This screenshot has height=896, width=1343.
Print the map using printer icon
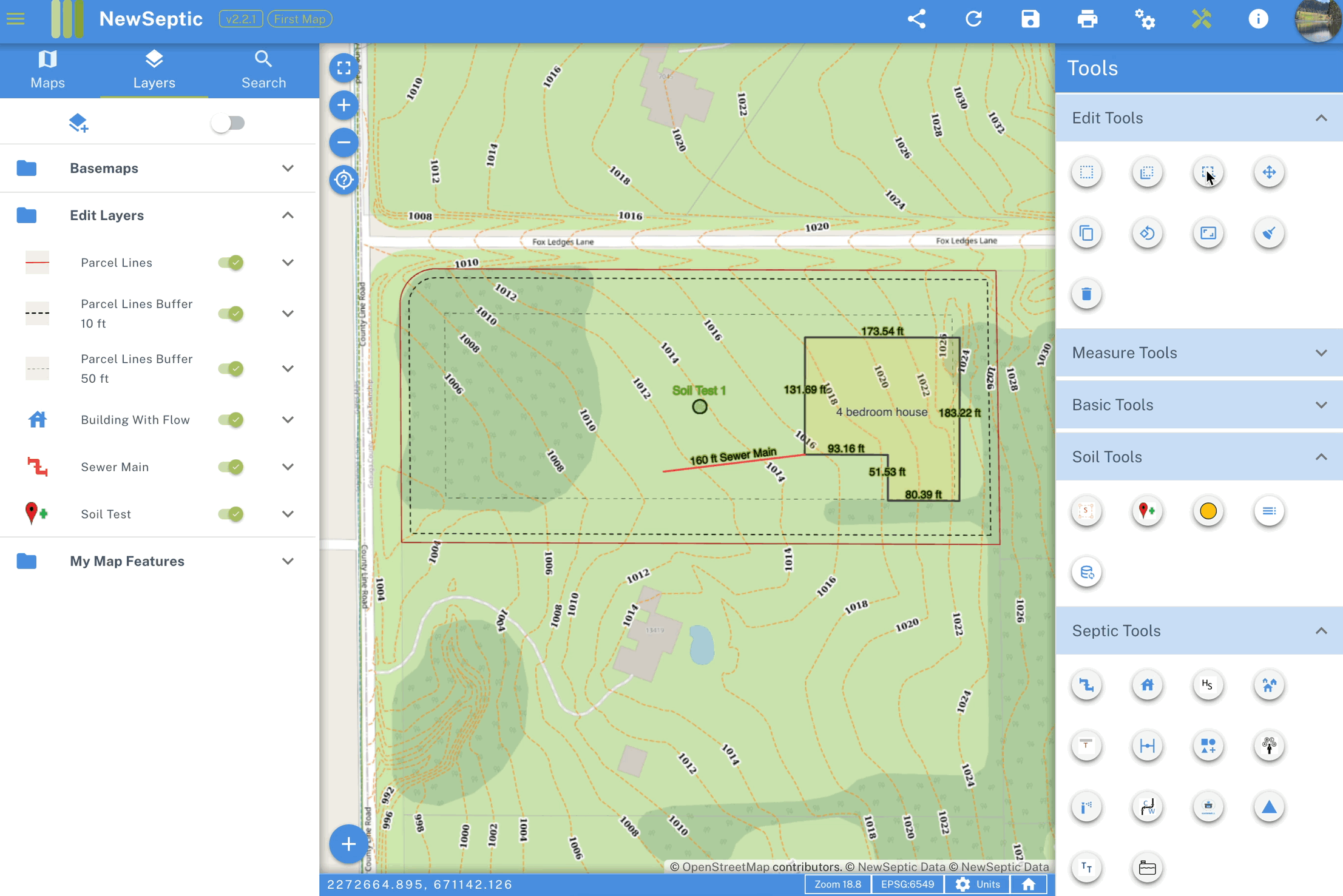point(1087,19)
